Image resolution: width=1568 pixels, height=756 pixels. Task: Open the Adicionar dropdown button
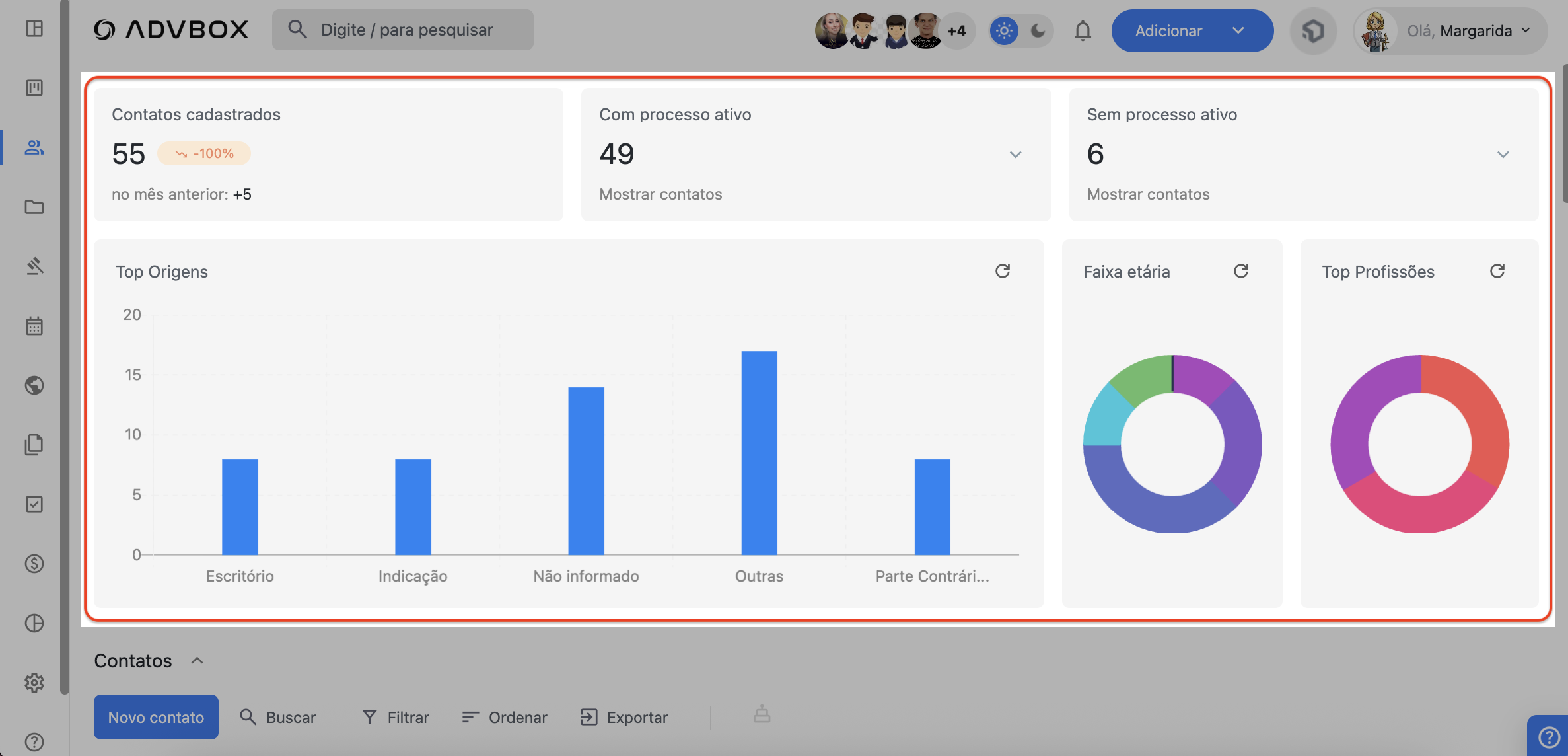[x=1192, y=30]
